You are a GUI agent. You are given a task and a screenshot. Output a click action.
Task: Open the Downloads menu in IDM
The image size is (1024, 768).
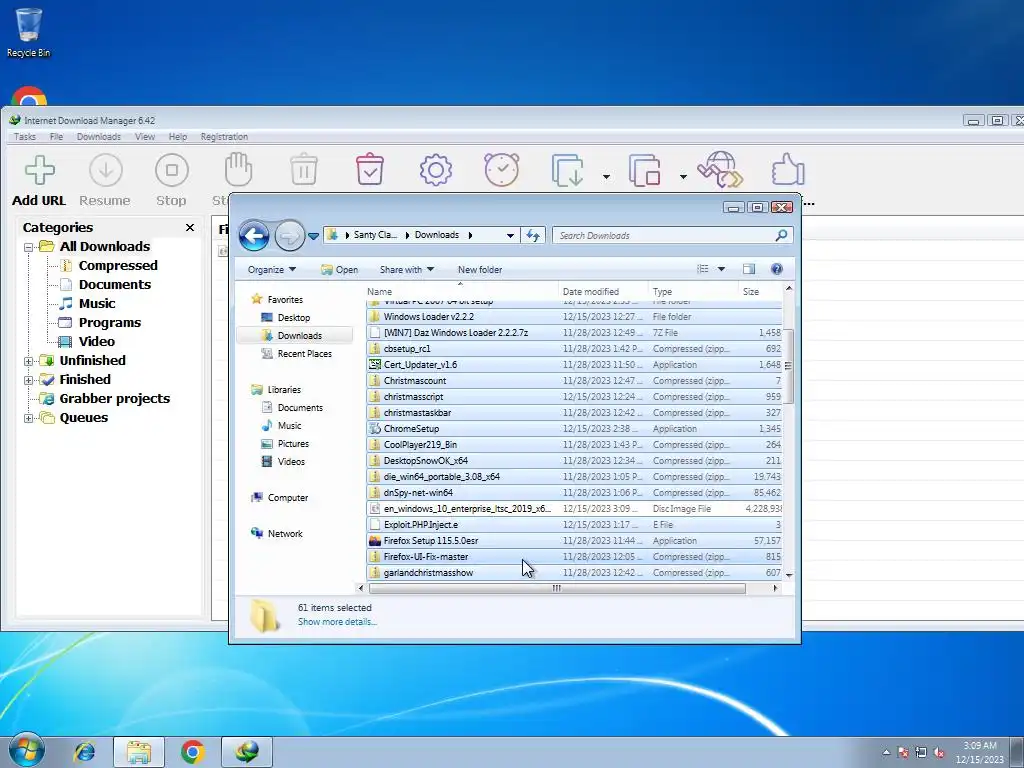tap(99, 136)
